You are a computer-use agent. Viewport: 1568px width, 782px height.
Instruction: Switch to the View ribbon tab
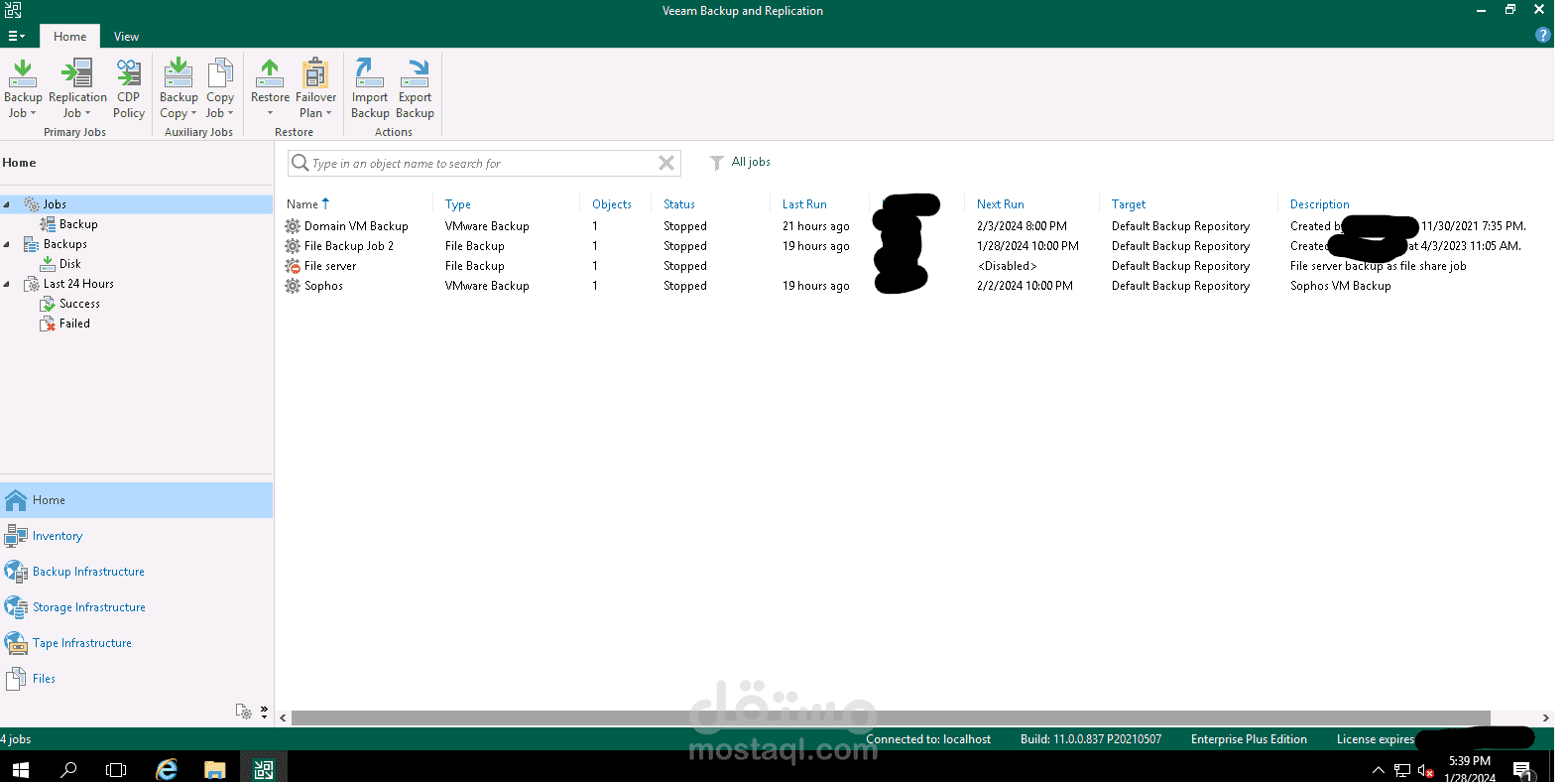pyautogui.click(x=126, y=36)
